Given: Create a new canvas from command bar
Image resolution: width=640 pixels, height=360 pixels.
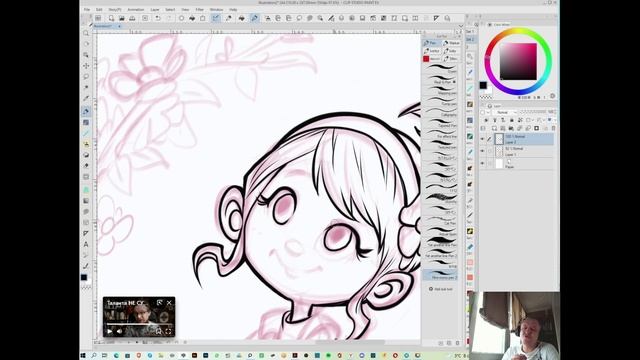Looking at the screenshot, I should pos(111,18).
